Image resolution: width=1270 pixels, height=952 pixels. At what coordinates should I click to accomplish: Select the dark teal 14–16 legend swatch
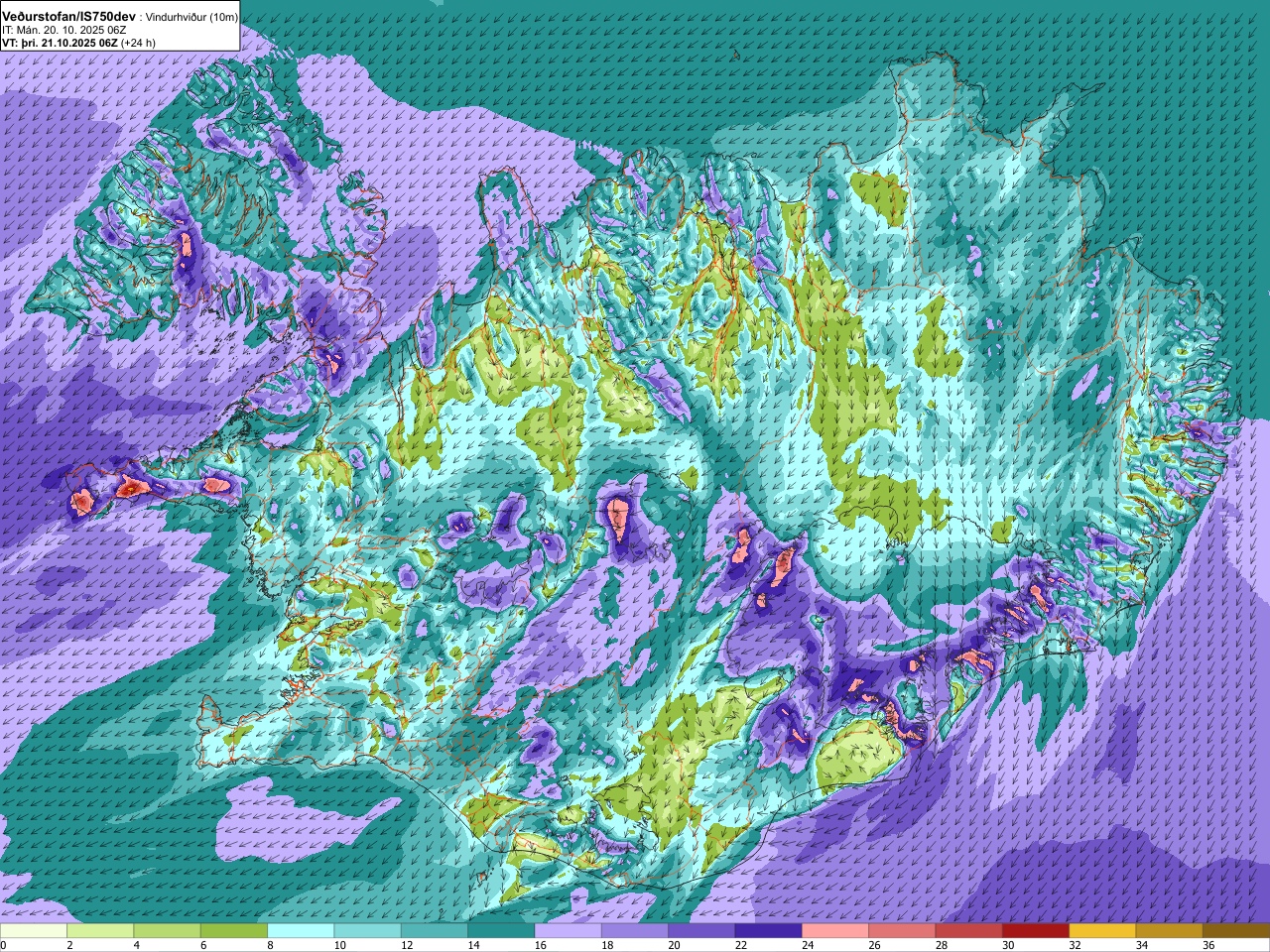(x=501, y=931)
